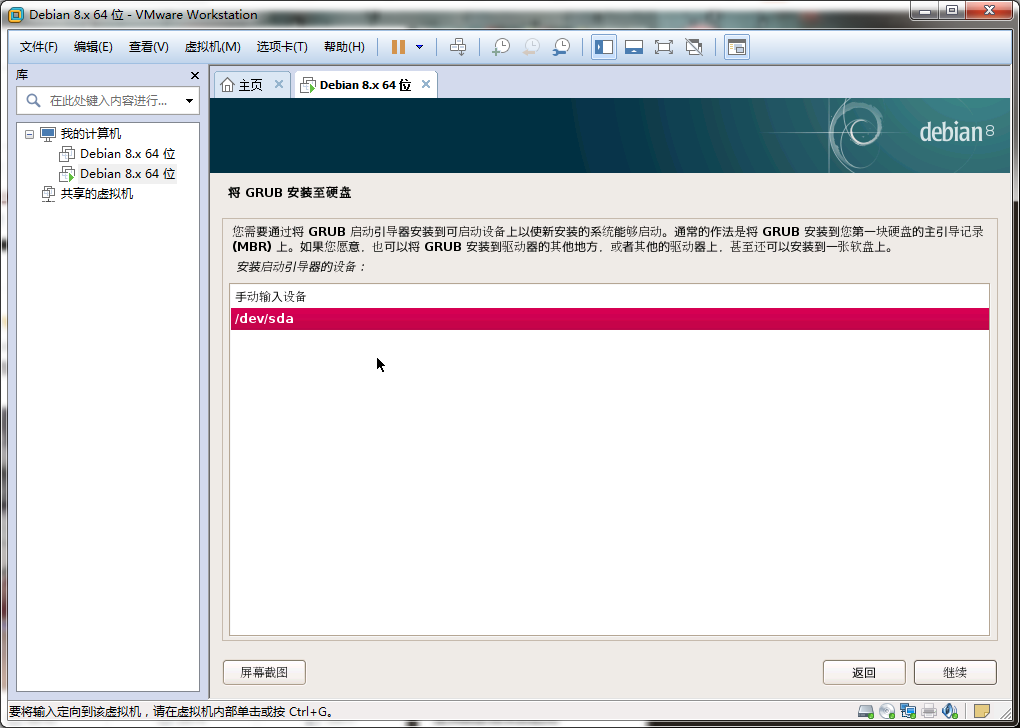Click the CD/DVD drive status icon

coord(887,711)
